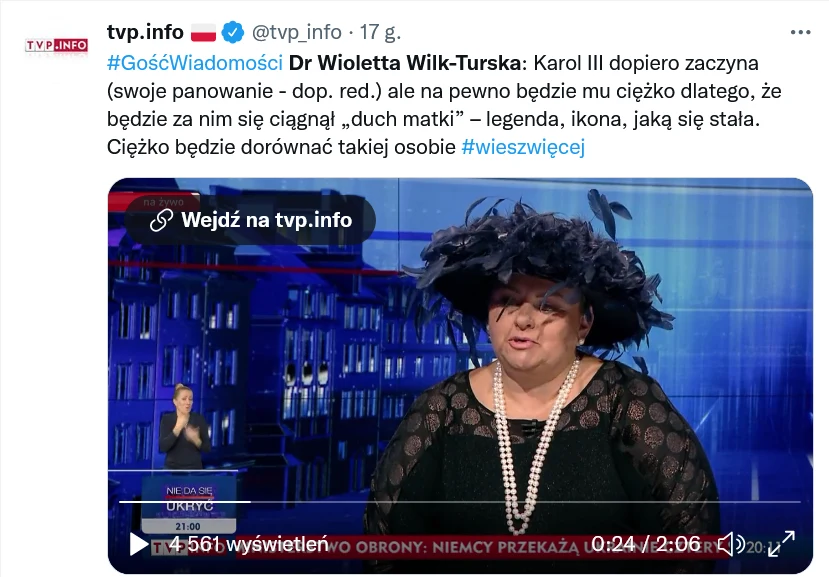Viewport: 829px width, 577px height.
Task: Click the 0:24 / 2:06 time display
Action: pos(646,544)
